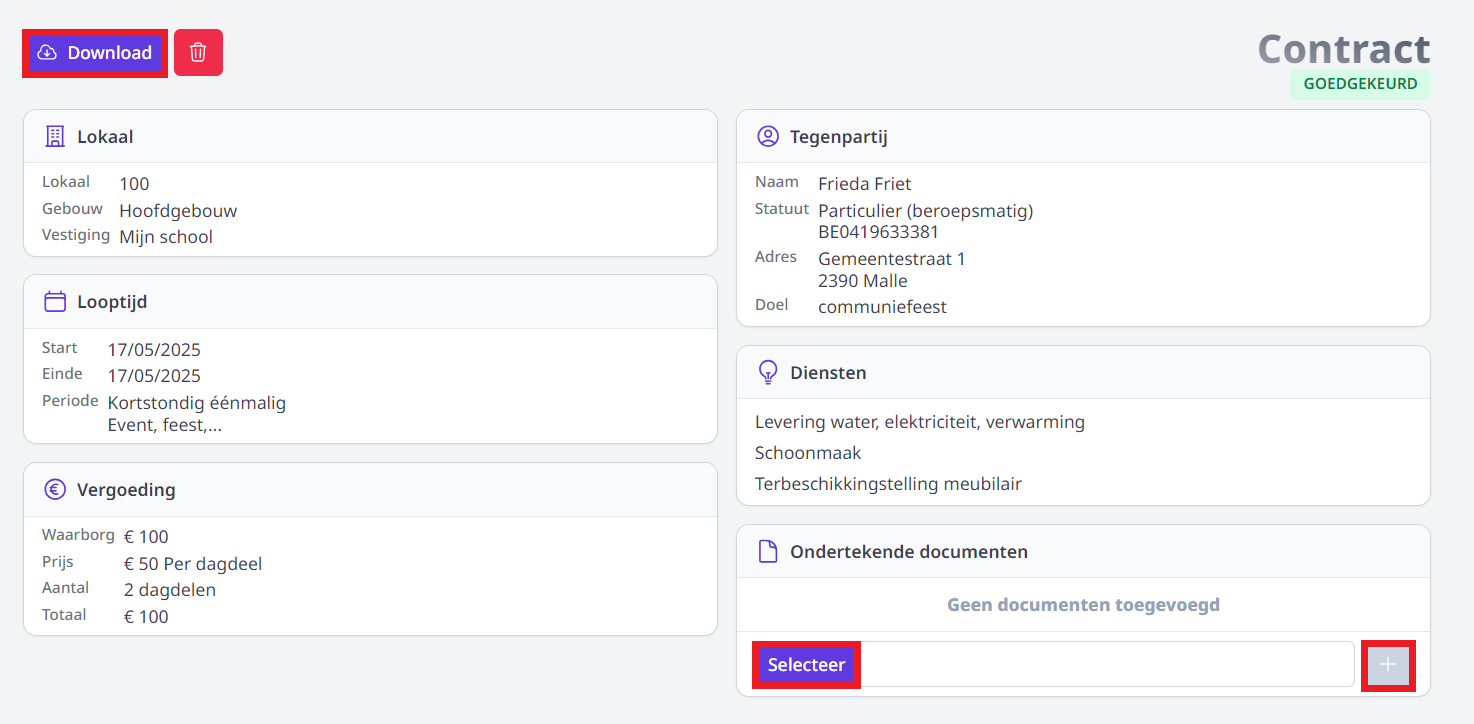1474x724 pixels.
Task: Click the 'Geen documenten toegevoegd' message
Action: coord(1083,605)
